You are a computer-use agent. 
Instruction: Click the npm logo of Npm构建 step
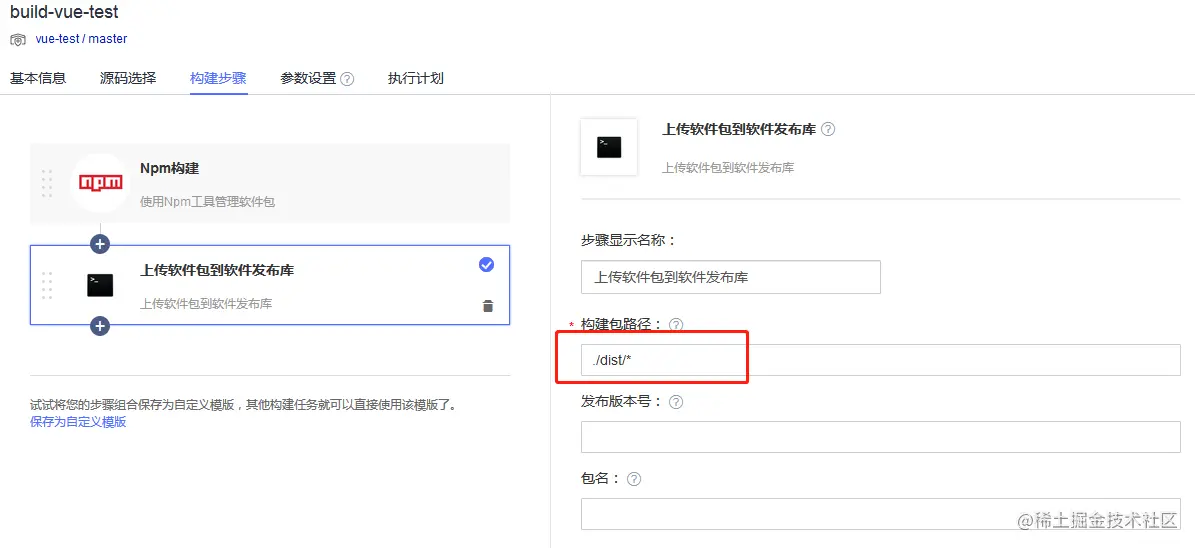100,183
